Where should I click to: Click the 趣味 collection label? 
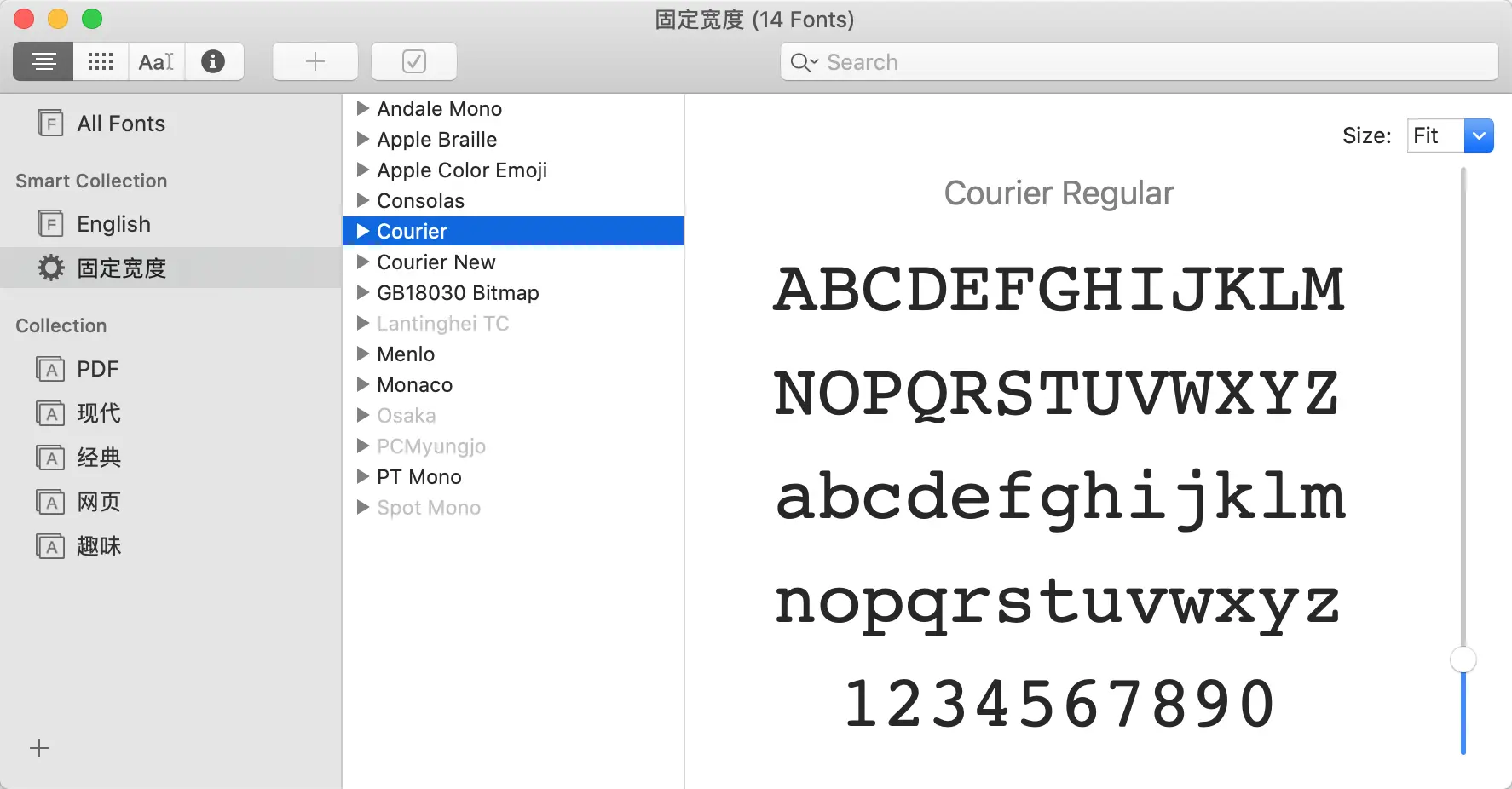coord(99,546)
